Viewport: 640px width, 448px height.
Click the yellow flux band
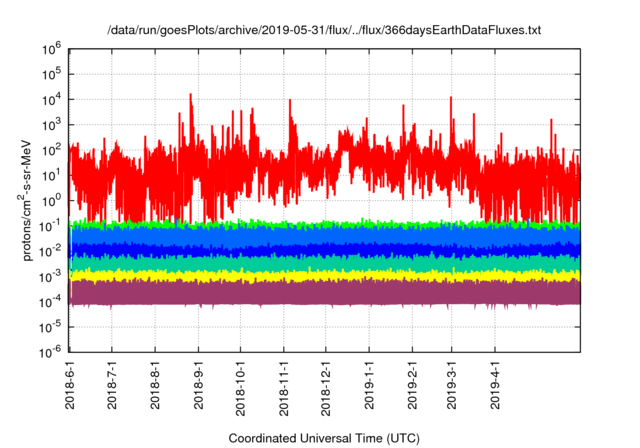324,276
